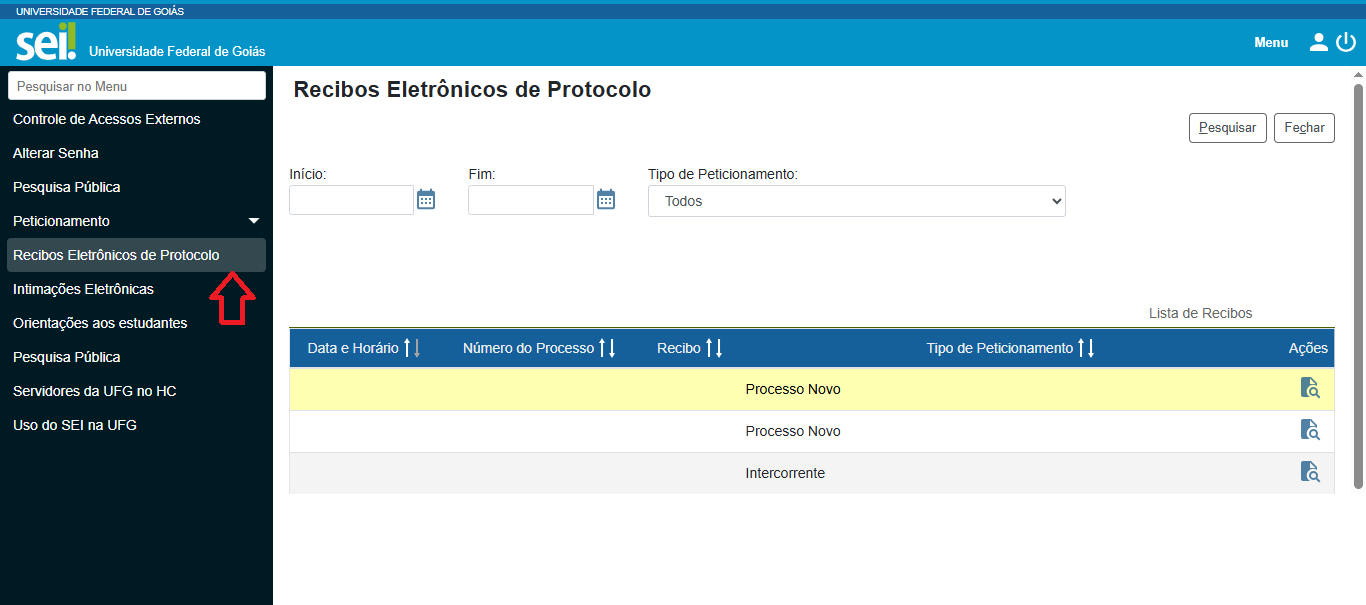Open the user account icon
Viewport: 1366px width, 605px height.
tap(1318, 43)
